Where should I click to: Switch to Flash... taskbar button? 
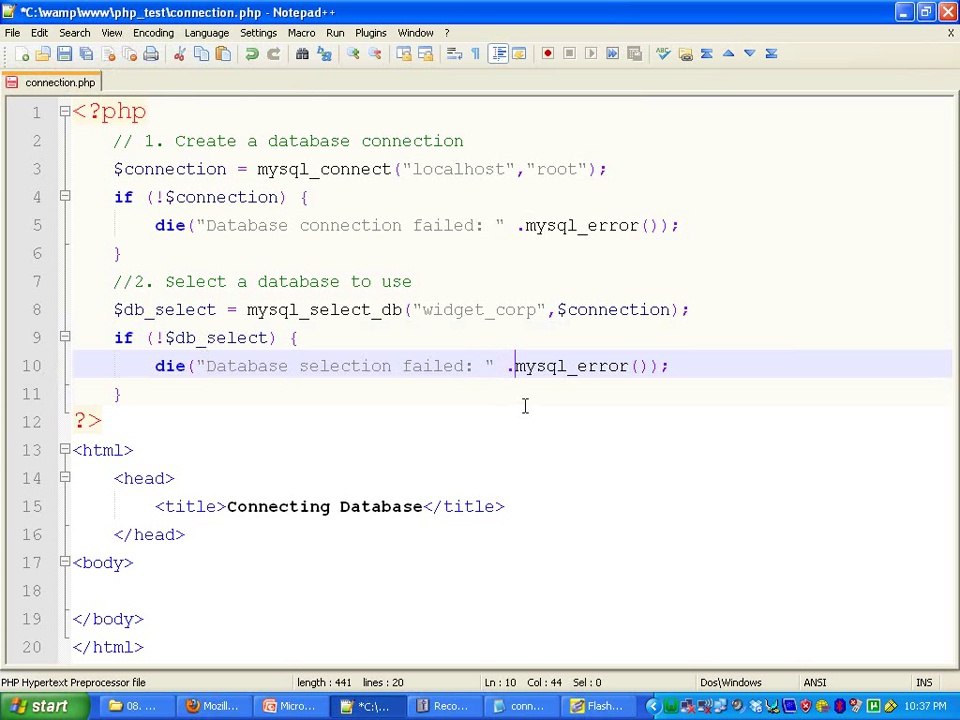coord(598,707)
